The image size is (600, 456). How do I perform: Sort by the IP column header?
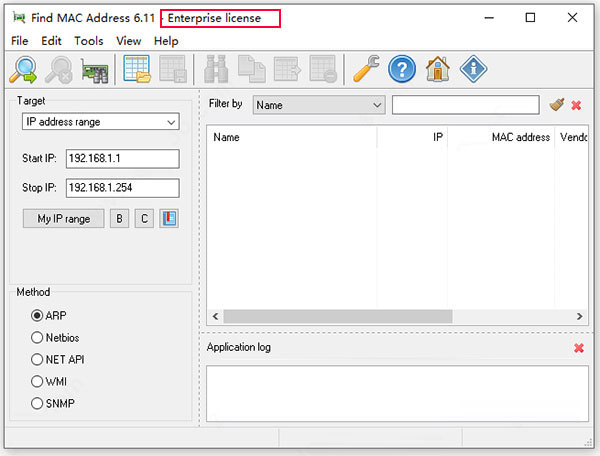point(412,137)
